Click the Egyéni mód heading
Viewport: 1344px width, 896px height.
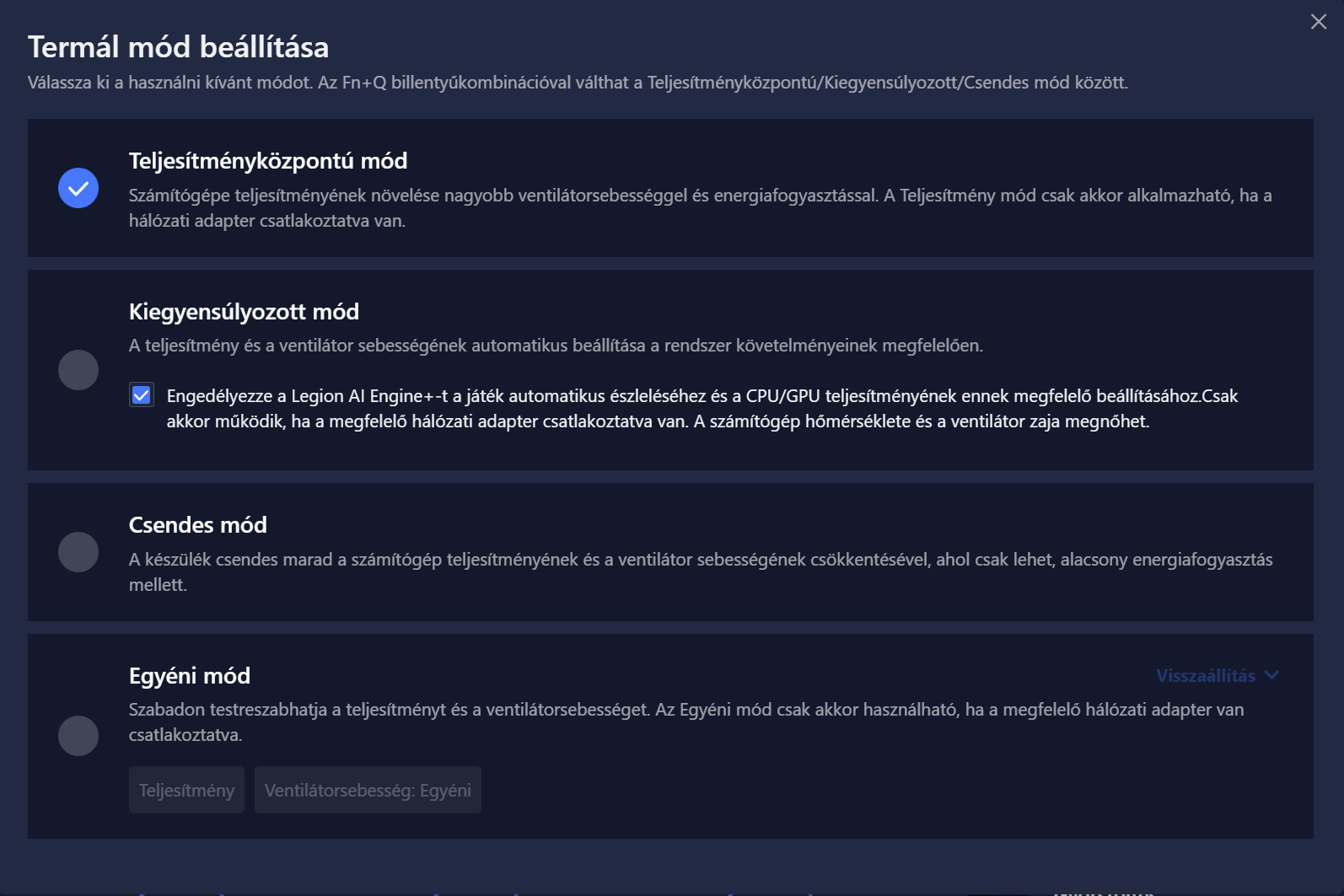coord(190,676)
